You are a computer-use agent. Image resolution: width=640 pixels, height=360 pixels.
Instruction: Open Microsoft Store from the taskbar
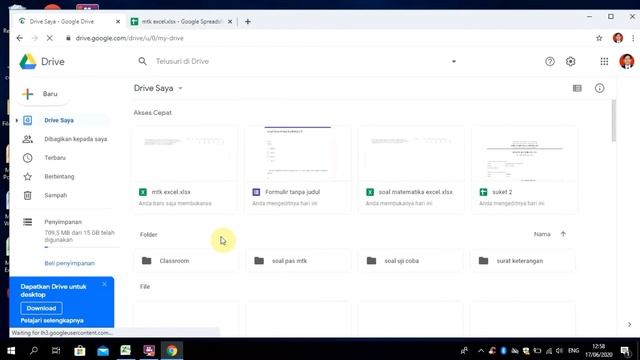80,350
